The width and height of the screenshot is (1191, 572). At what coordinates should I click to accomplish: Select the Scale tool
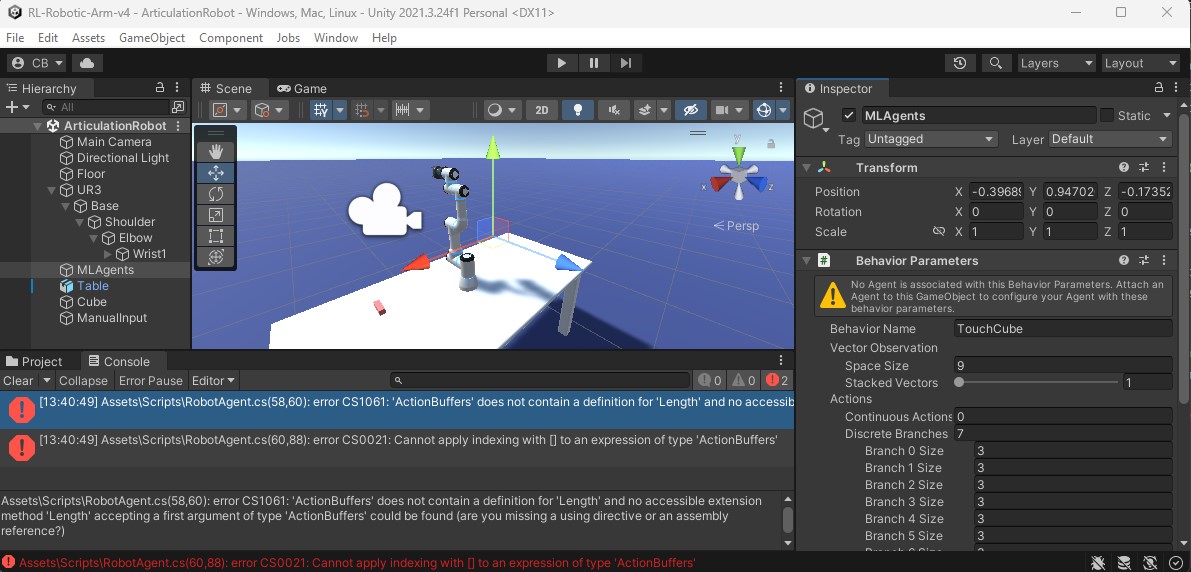[x=216, y=216]
